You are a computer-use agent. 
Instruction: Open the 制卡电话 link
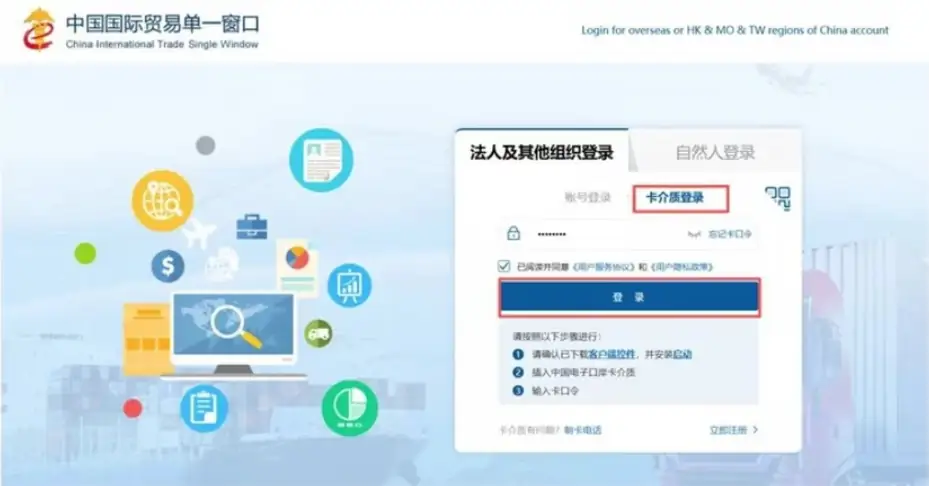point(582,430)
